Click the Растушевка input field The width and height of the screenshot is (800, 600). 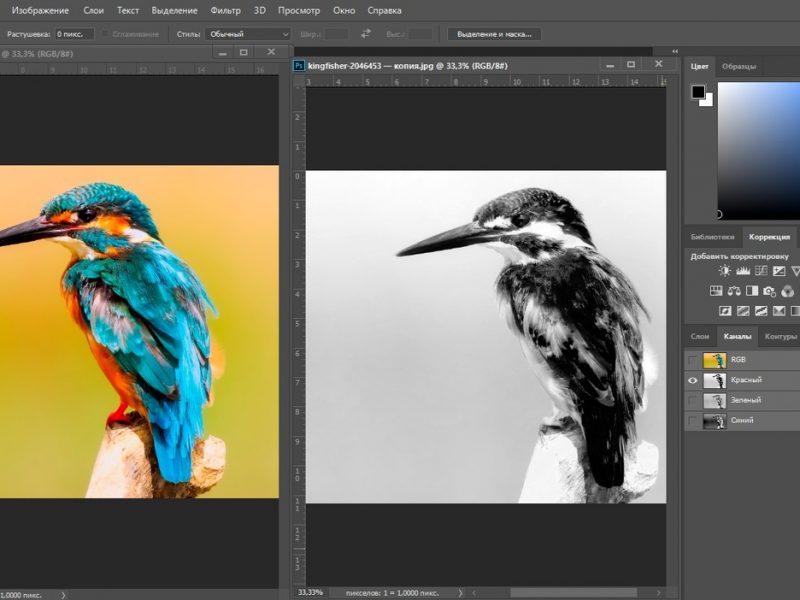(74, 34)
